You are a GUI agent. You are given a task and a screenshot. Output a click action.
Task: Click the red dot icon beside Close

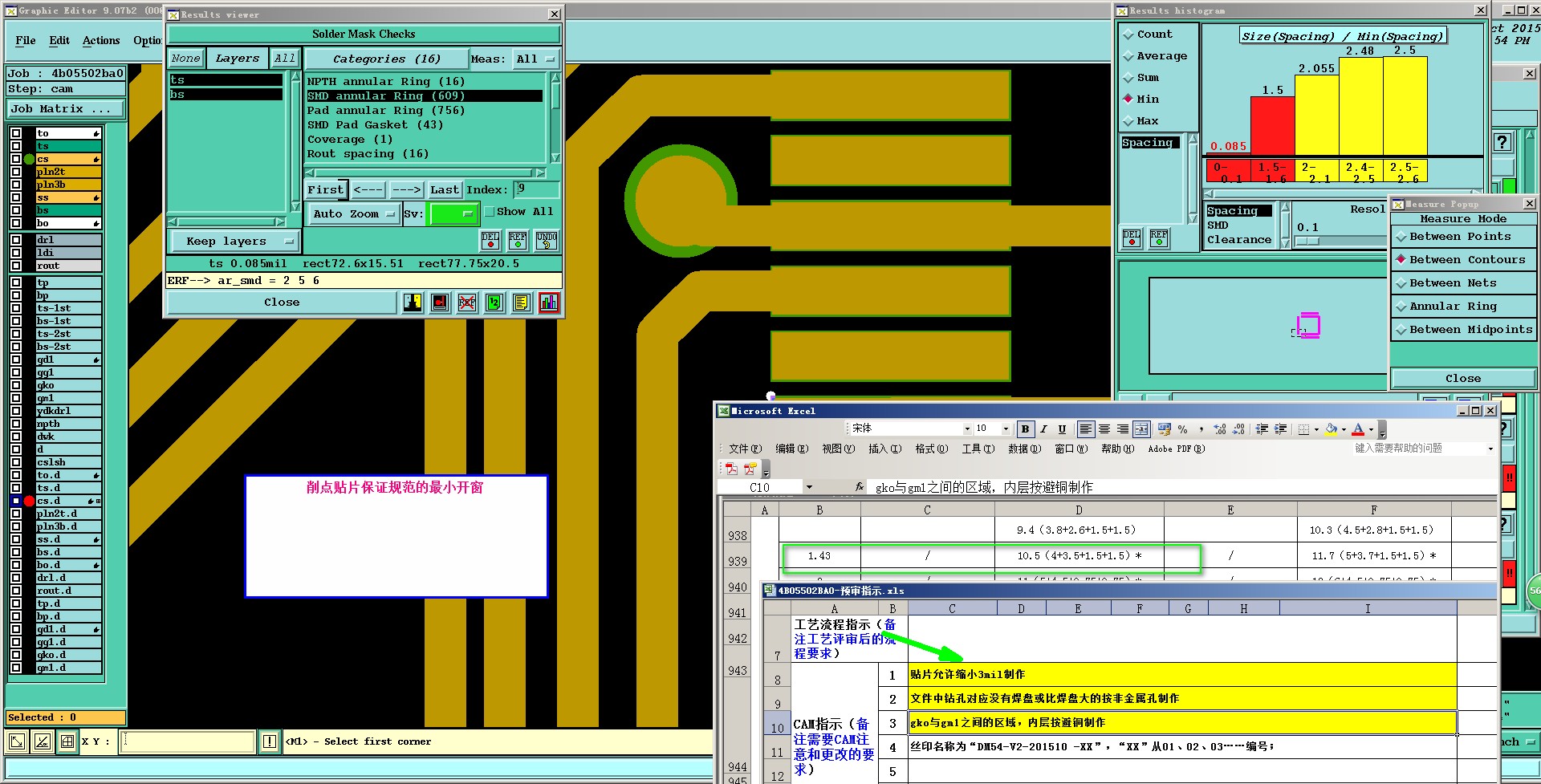tap(440, 303)
